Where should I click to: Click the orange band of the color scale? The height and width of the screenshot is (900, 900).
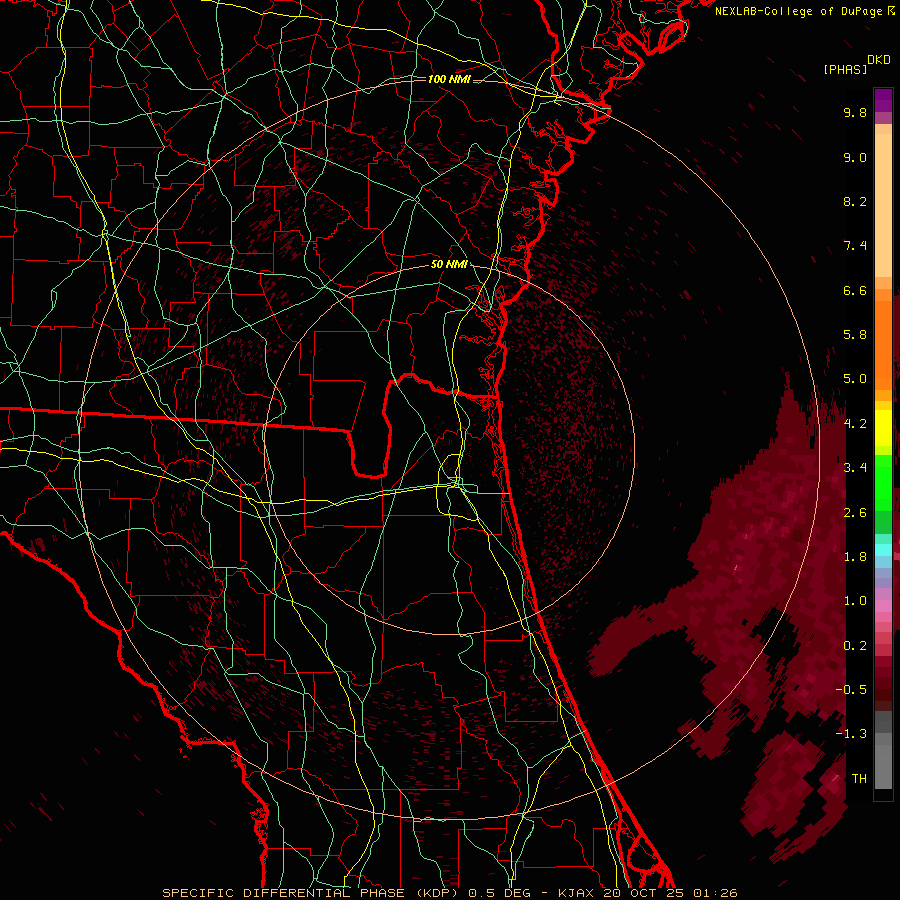(883, 345)
